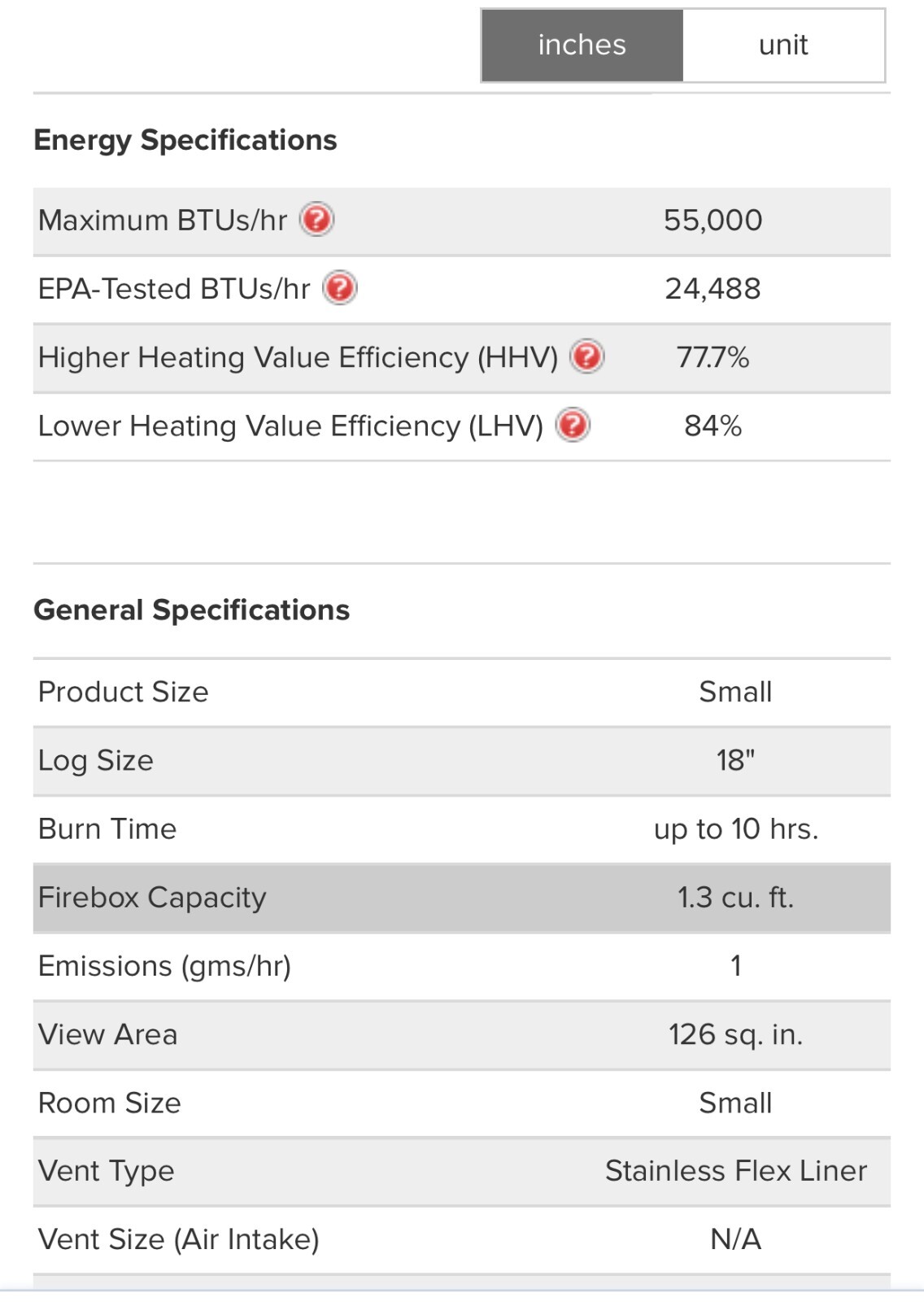
Task: Switch measurement to inches
Action: tap(582, 46)
